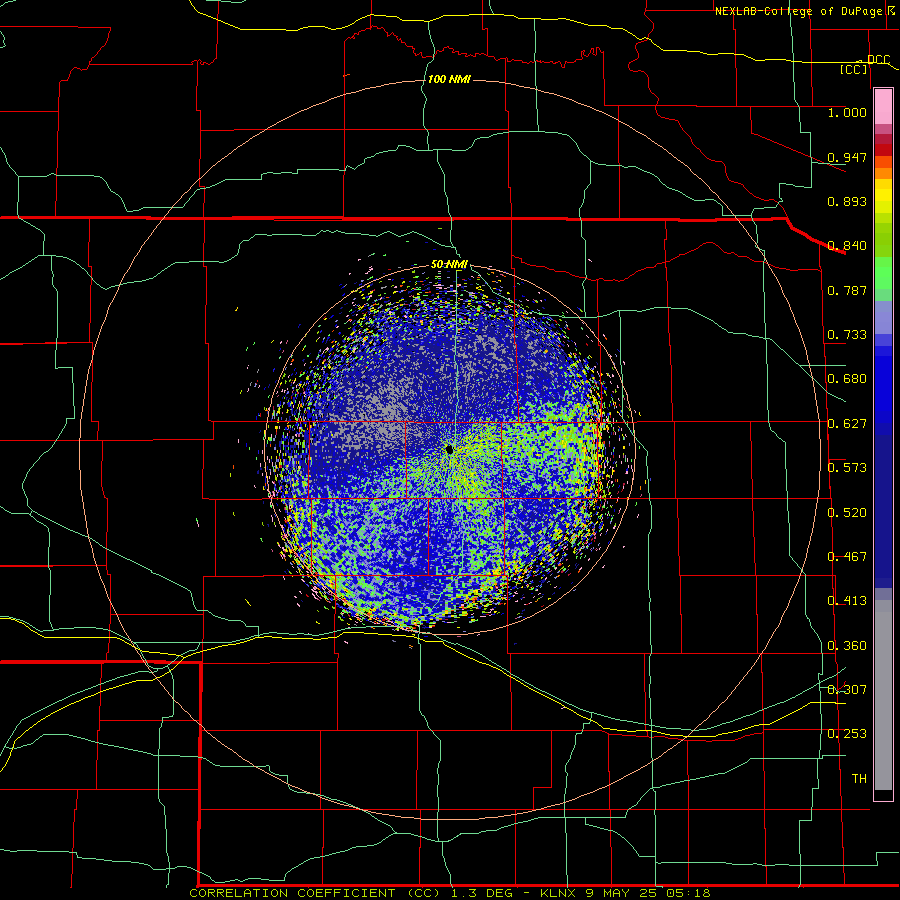Pick the dark navy segment of the color bar
This screenshot has height=900, width=900.
point(883,511)
